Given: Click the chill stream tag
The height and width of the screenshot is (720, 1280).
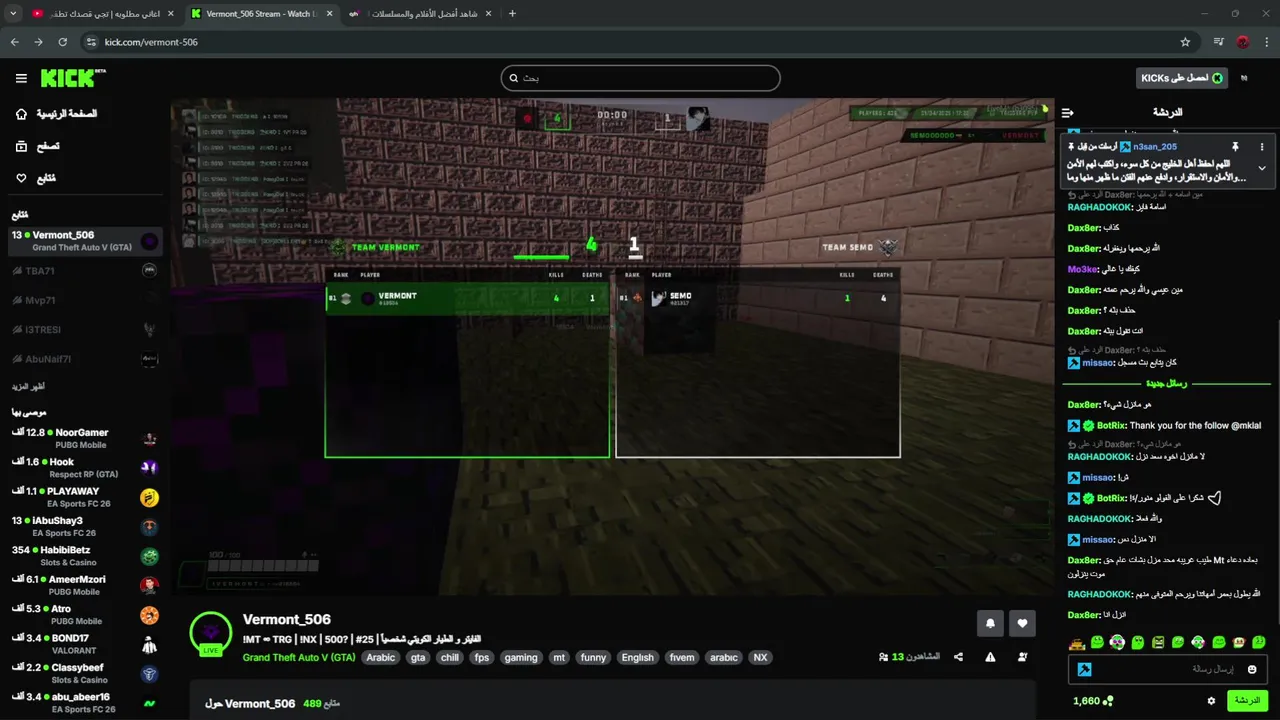Looking at the screenshot, I should point(450,658).
